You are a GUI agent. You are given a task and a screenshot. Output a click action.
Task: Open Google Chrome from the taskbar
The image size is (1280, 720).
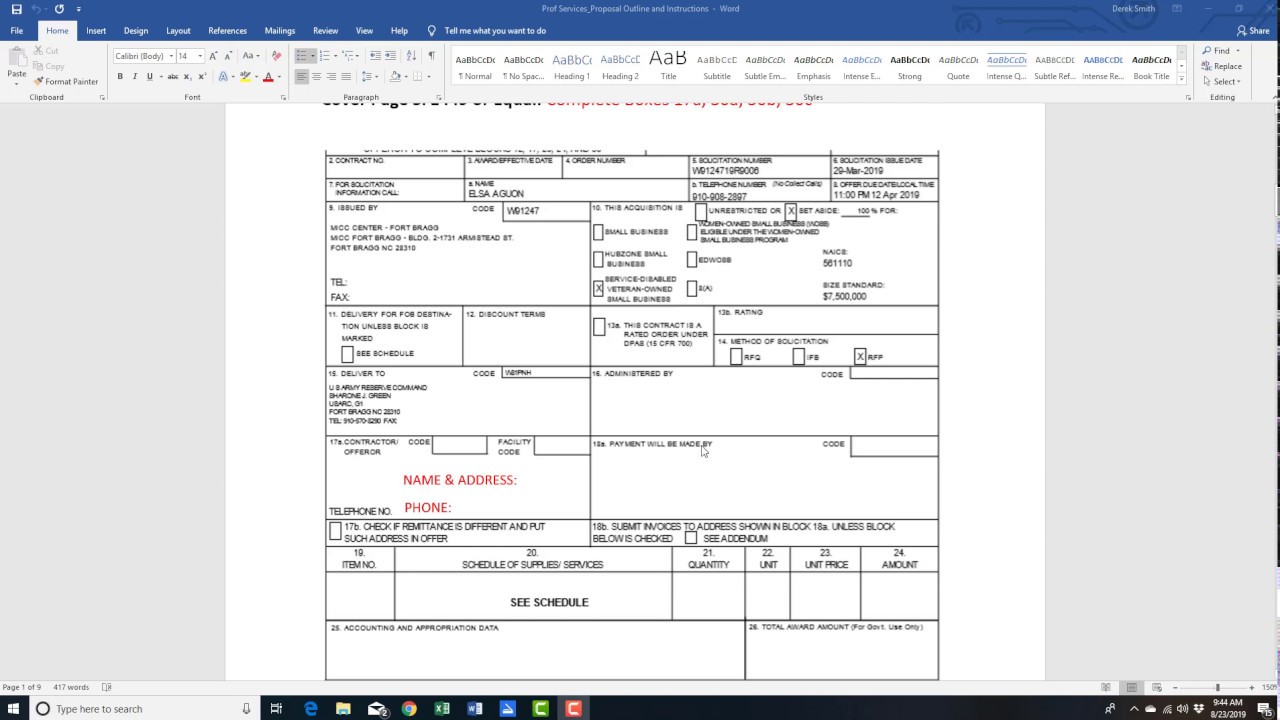point(409,709)
